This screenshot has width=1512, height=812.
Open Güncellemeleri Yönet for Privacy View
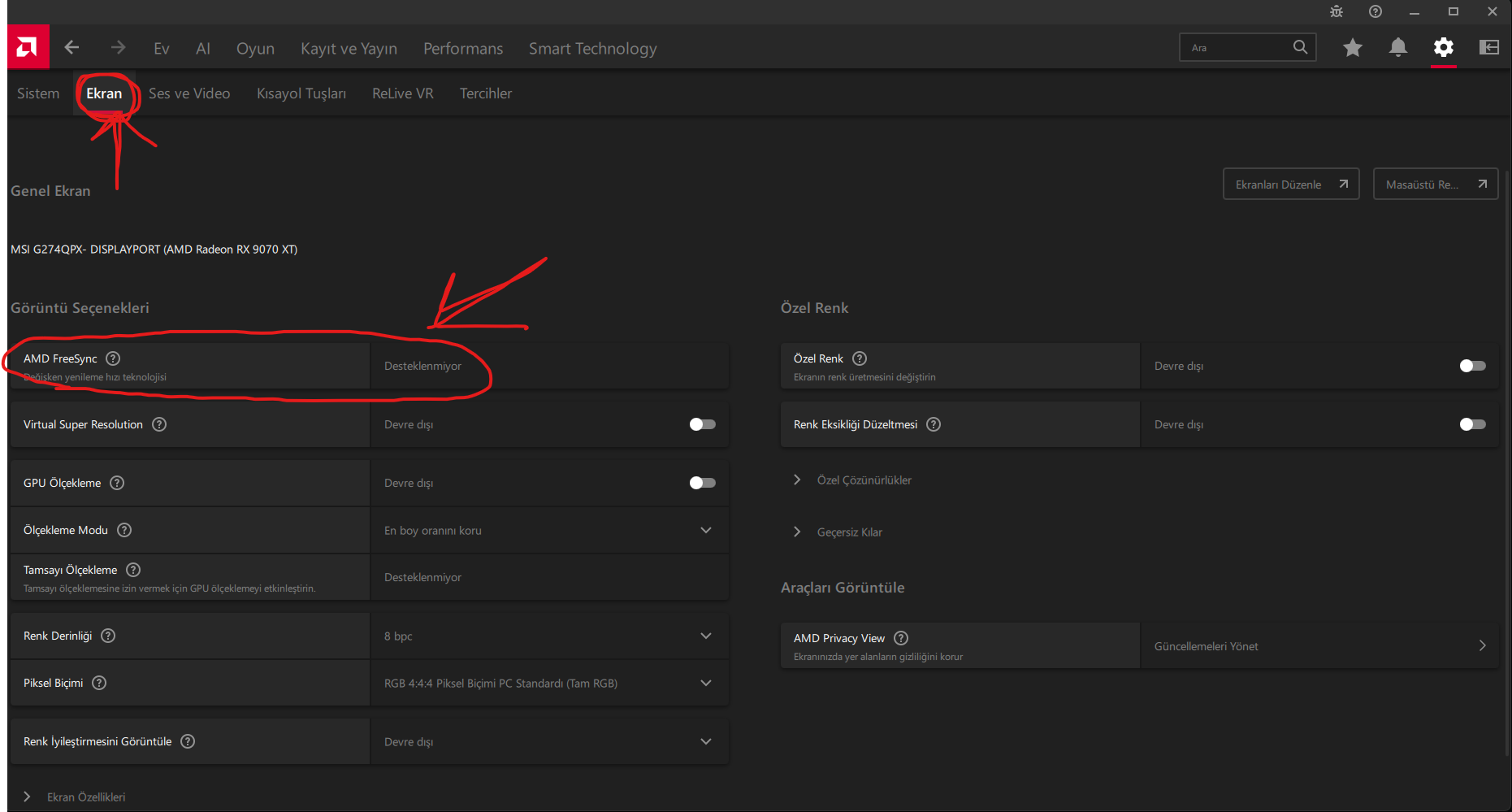(x=1319, y=646)
